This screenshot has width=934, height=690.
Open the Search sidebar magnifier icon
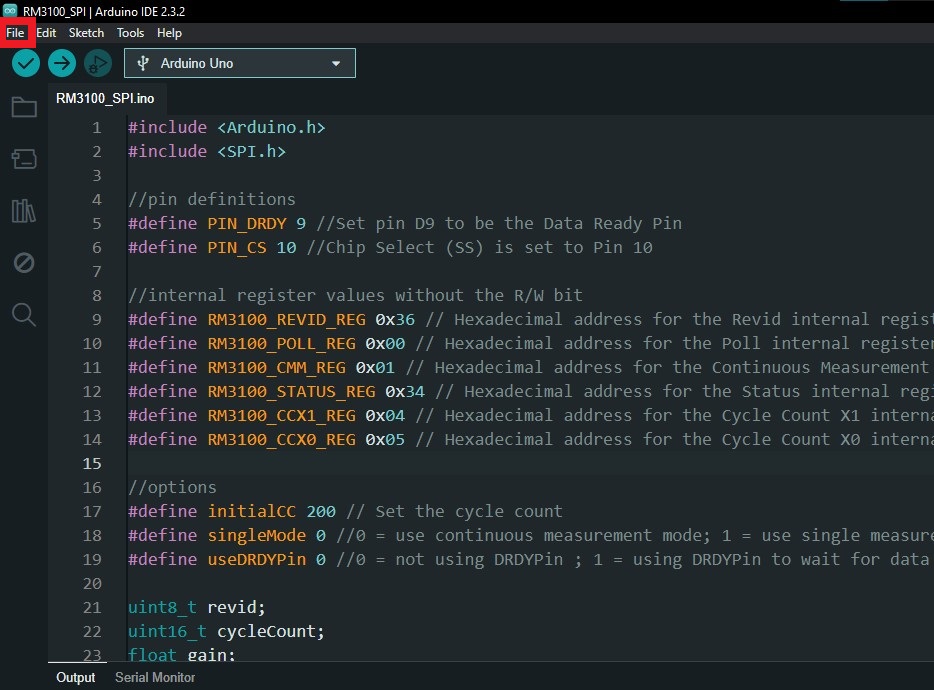click(x=24, y=314)
